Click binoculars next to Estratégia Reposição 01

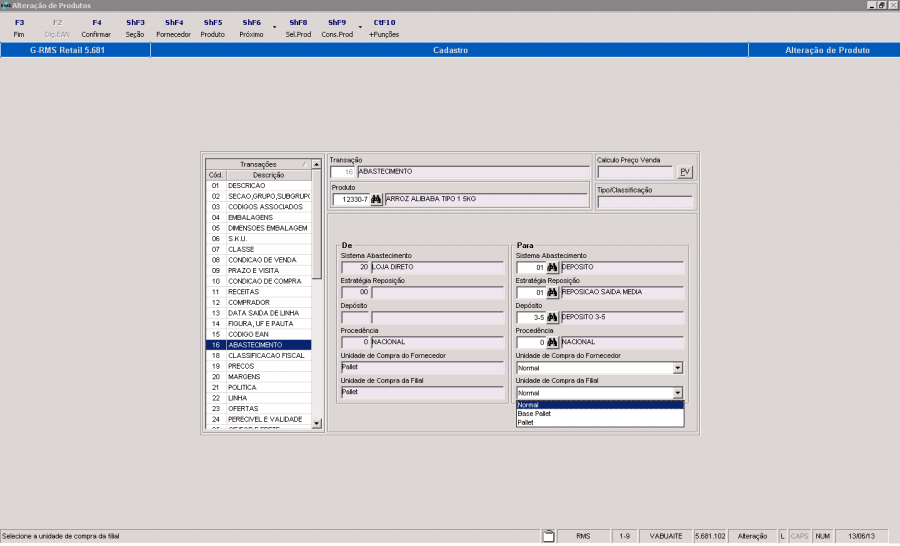(x=551, y=292)
